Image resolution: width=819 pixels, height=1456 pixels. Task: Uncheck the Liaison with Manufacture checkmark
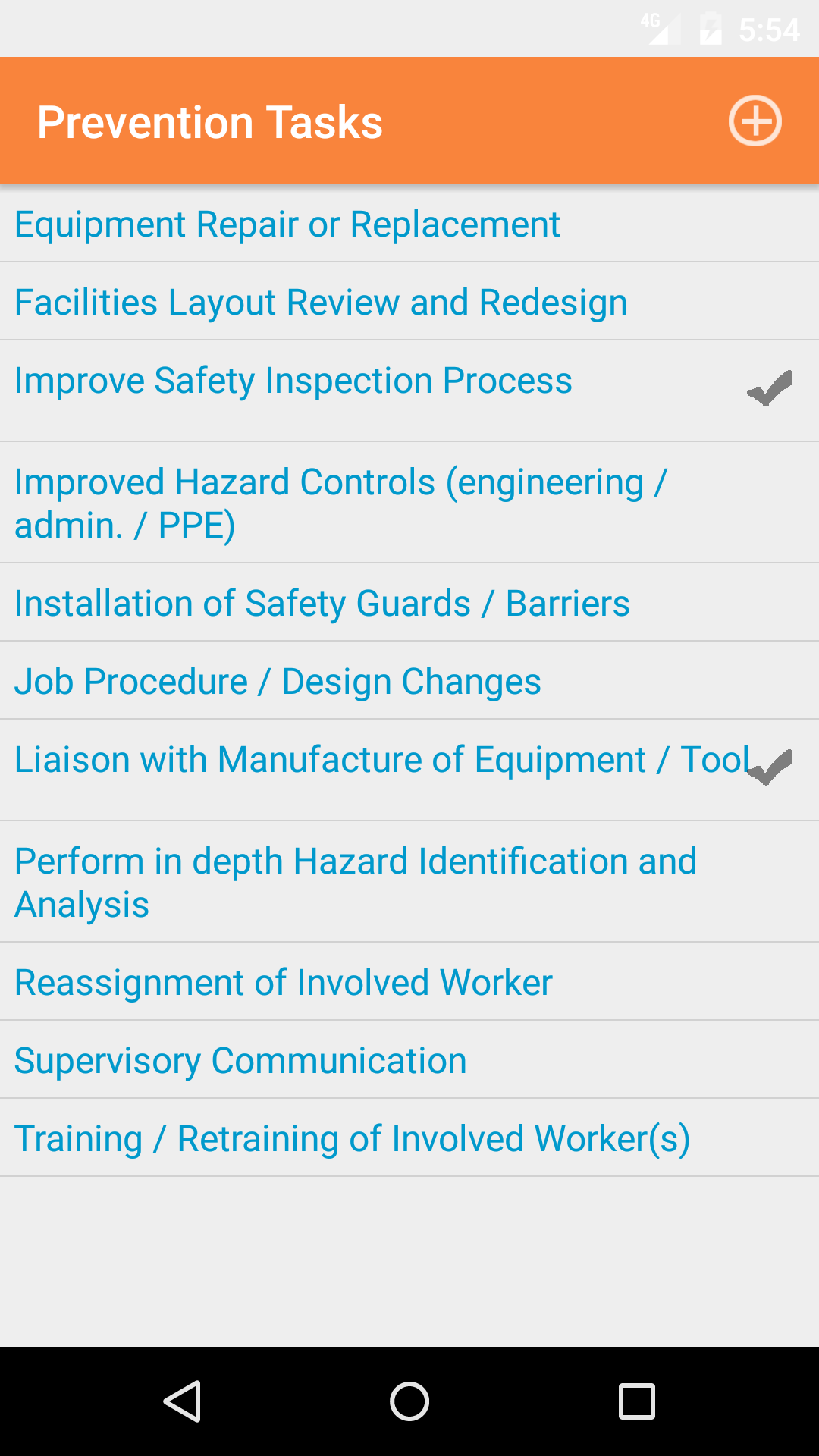[x=769, y=767]
